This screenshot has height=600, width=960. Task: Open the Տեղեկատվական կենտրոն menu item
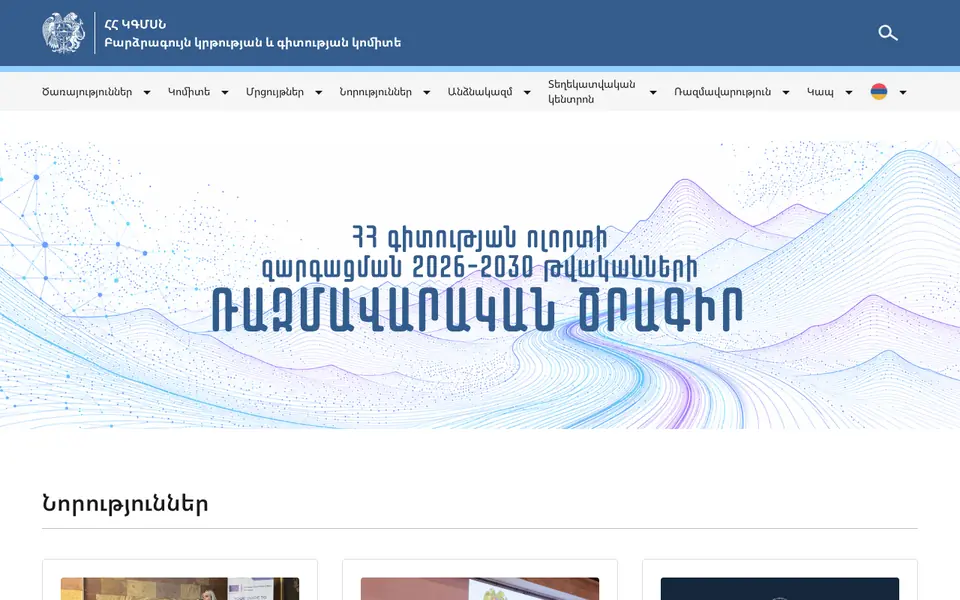[591, 92]
